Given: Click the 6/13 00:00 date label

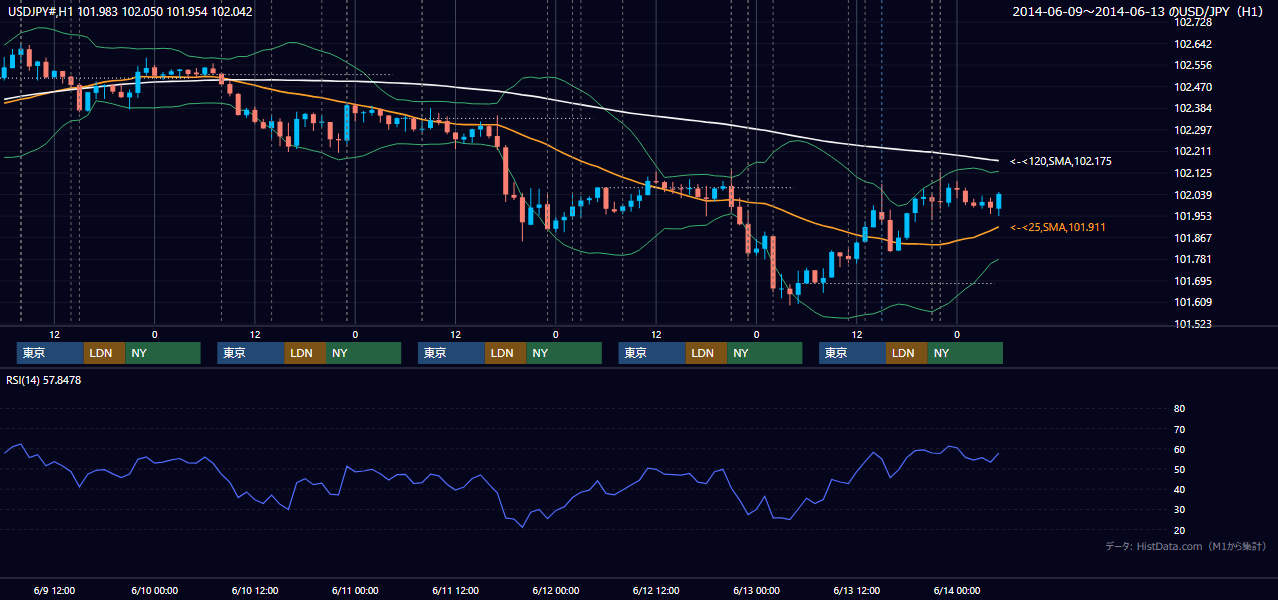Looking at the screenshot, I should 757,590.
